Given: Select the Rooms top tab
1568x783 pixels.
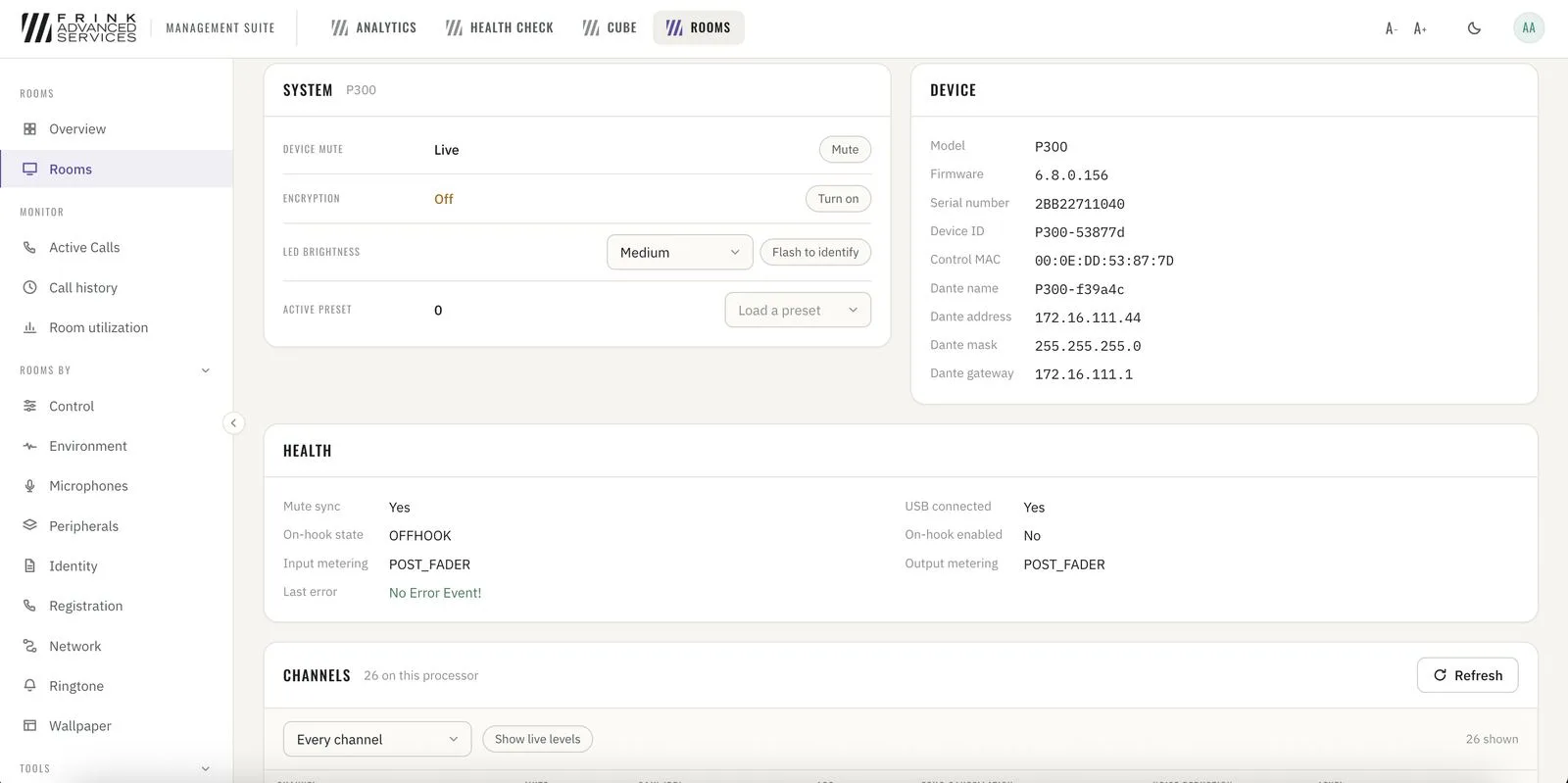Looking at the screenshot, I should pos(699,27).
